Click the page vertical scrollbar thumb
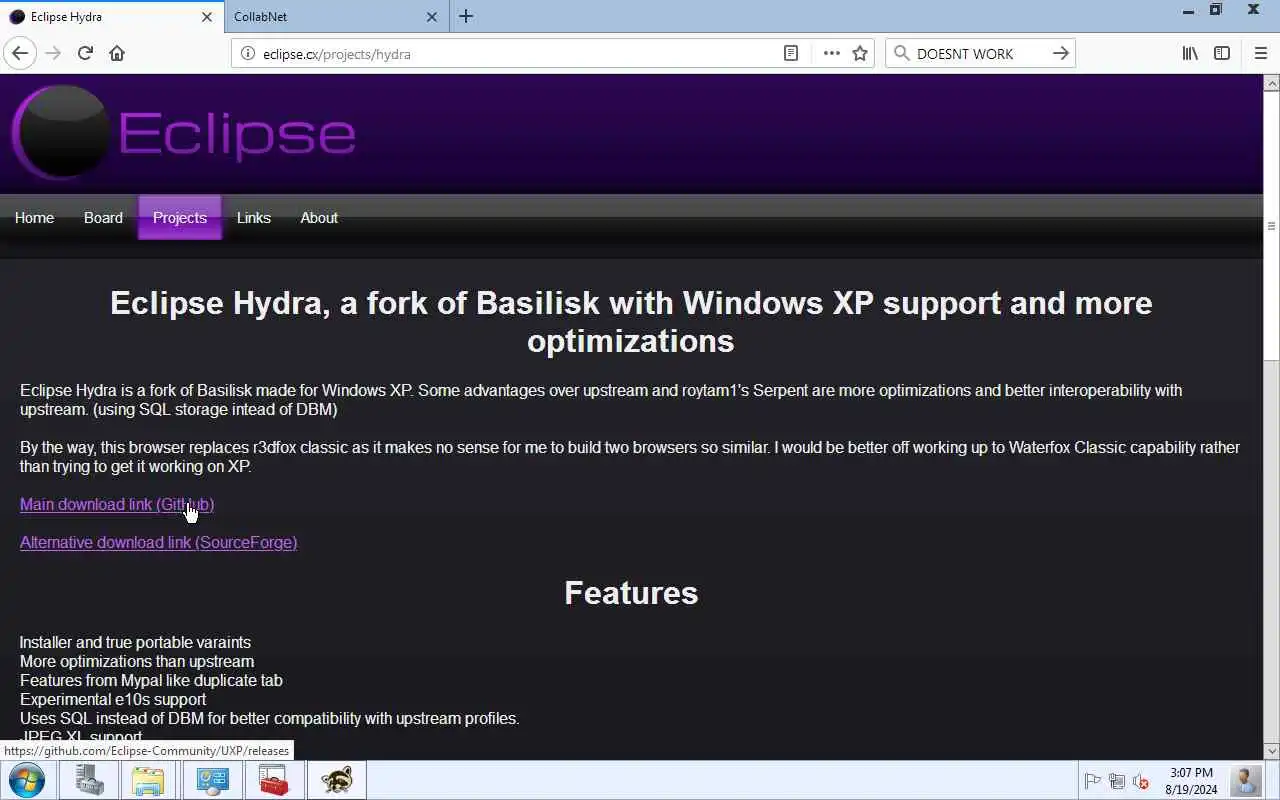This screenshot has height=800, width=1280. click(1272, 225)
